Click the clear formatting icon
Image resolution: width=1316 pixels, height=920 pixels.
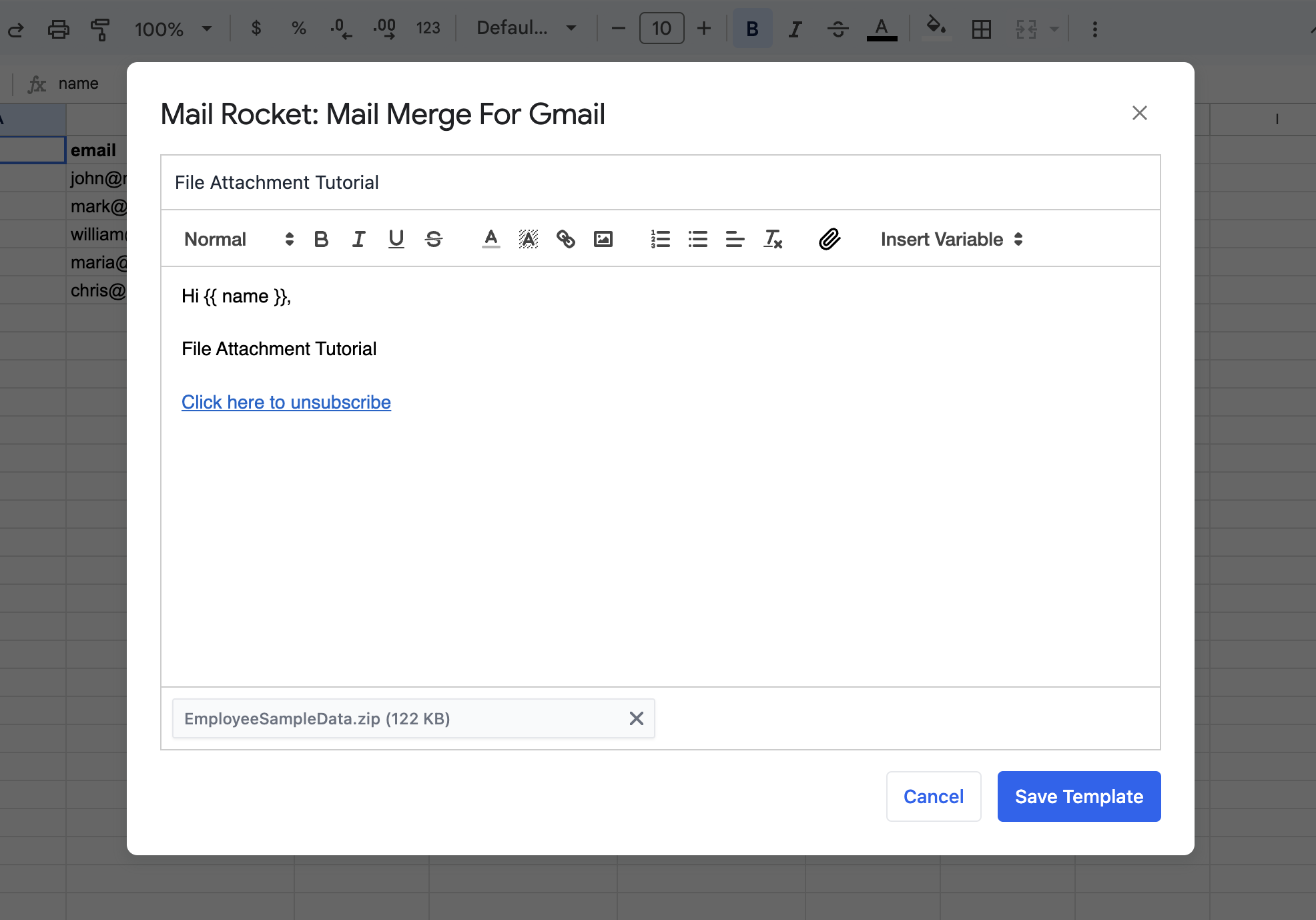pyautogui.click(x=773, y=239)
